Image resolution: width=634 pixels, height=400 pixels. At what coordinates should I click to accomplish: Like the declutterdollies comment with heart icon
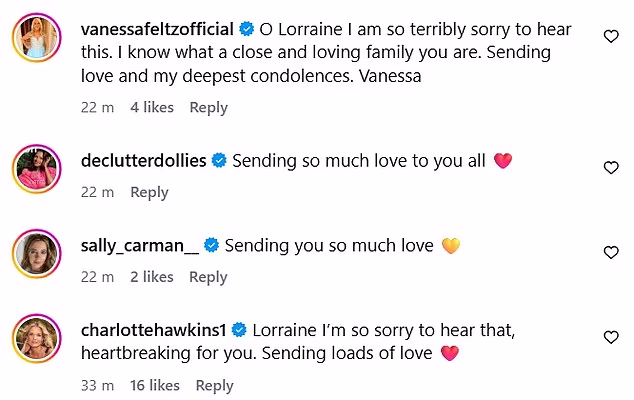click(611, 168)
